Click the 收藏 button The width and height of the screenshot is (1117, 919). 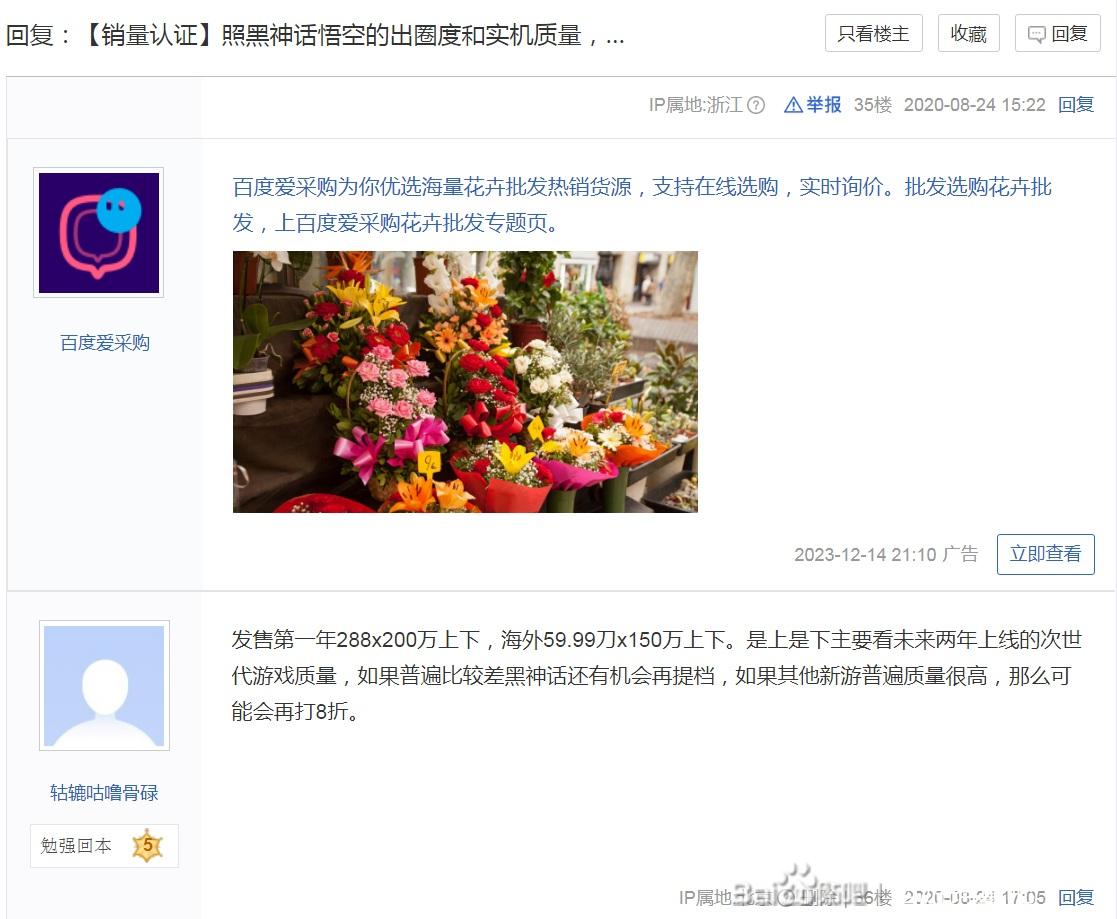(x=968, y=33)
